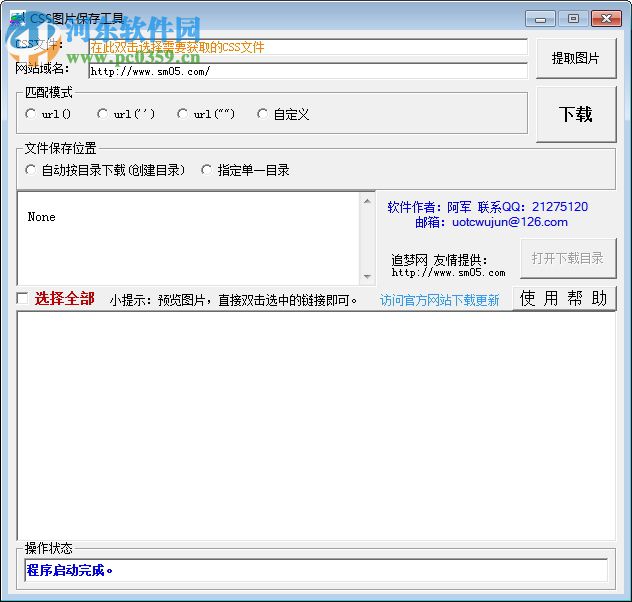The width and height of the screenshot is (632, 602).
Task: Click the 提取图片 button
Action: tap(576, 58)
